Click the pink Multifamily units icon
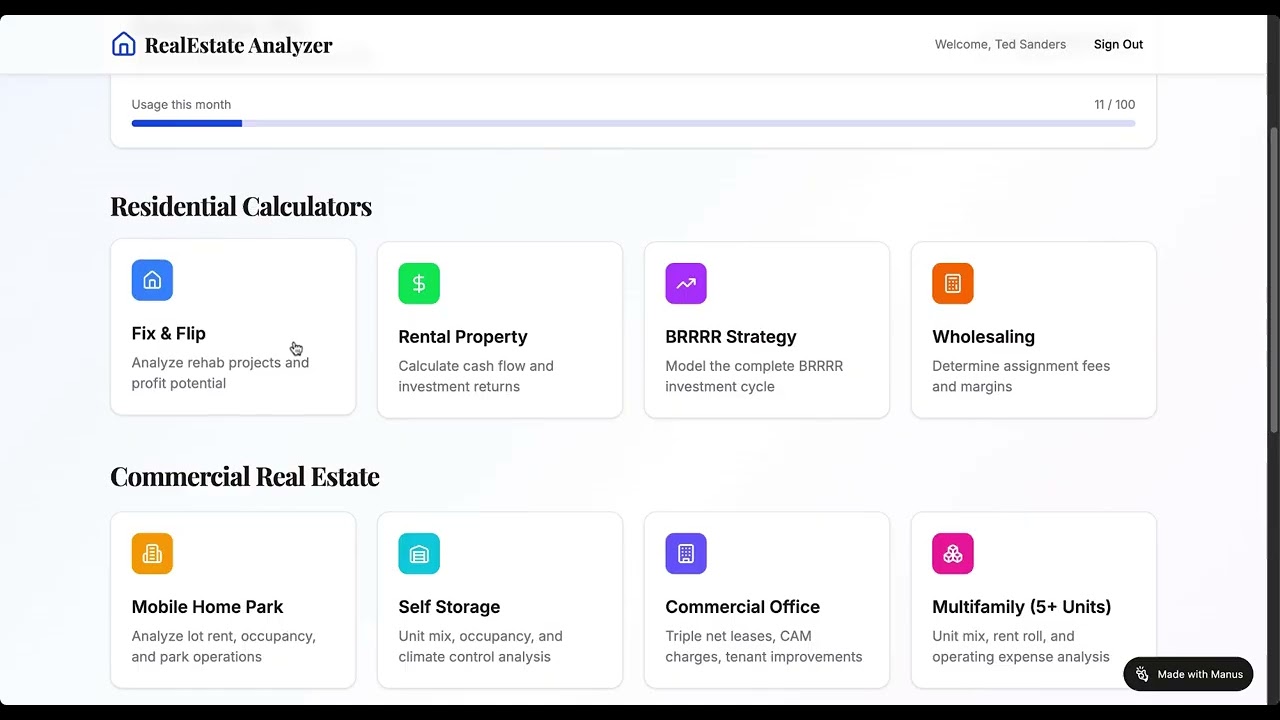 click(x=953, y=553)
